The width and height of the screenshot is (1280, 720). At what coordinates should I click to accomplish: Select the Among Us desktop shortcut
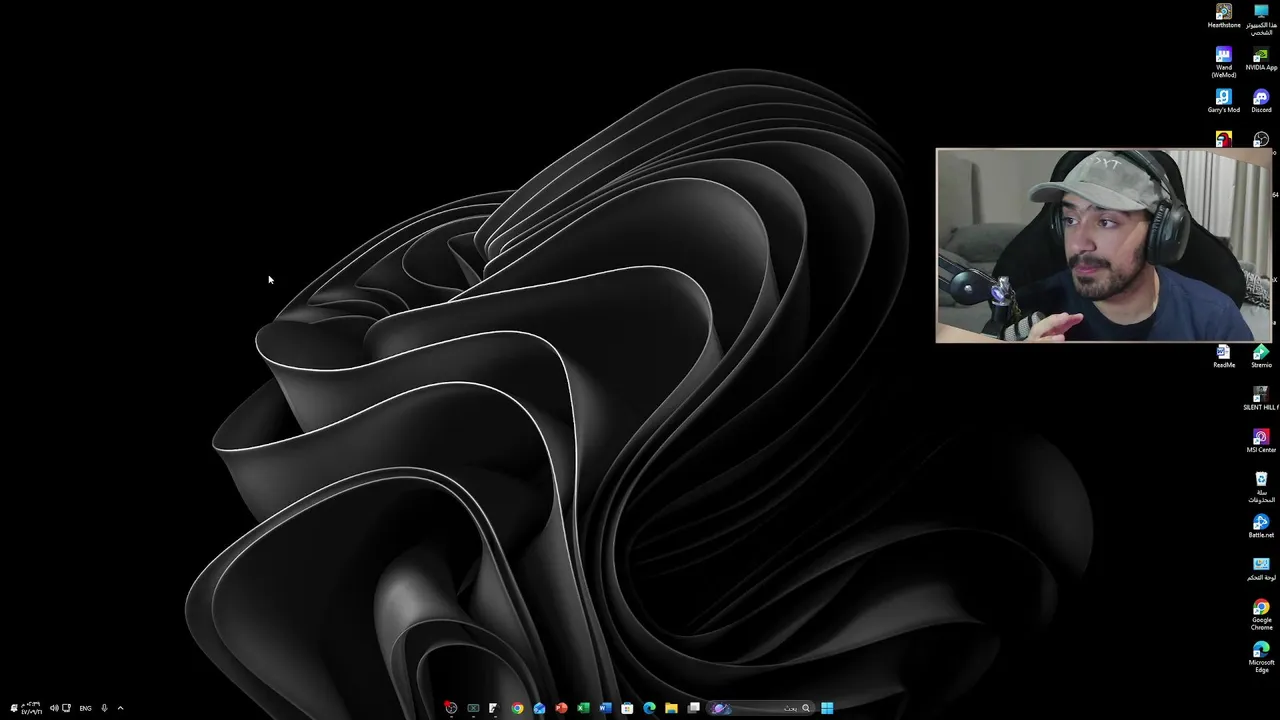(x=1224, y=140)
